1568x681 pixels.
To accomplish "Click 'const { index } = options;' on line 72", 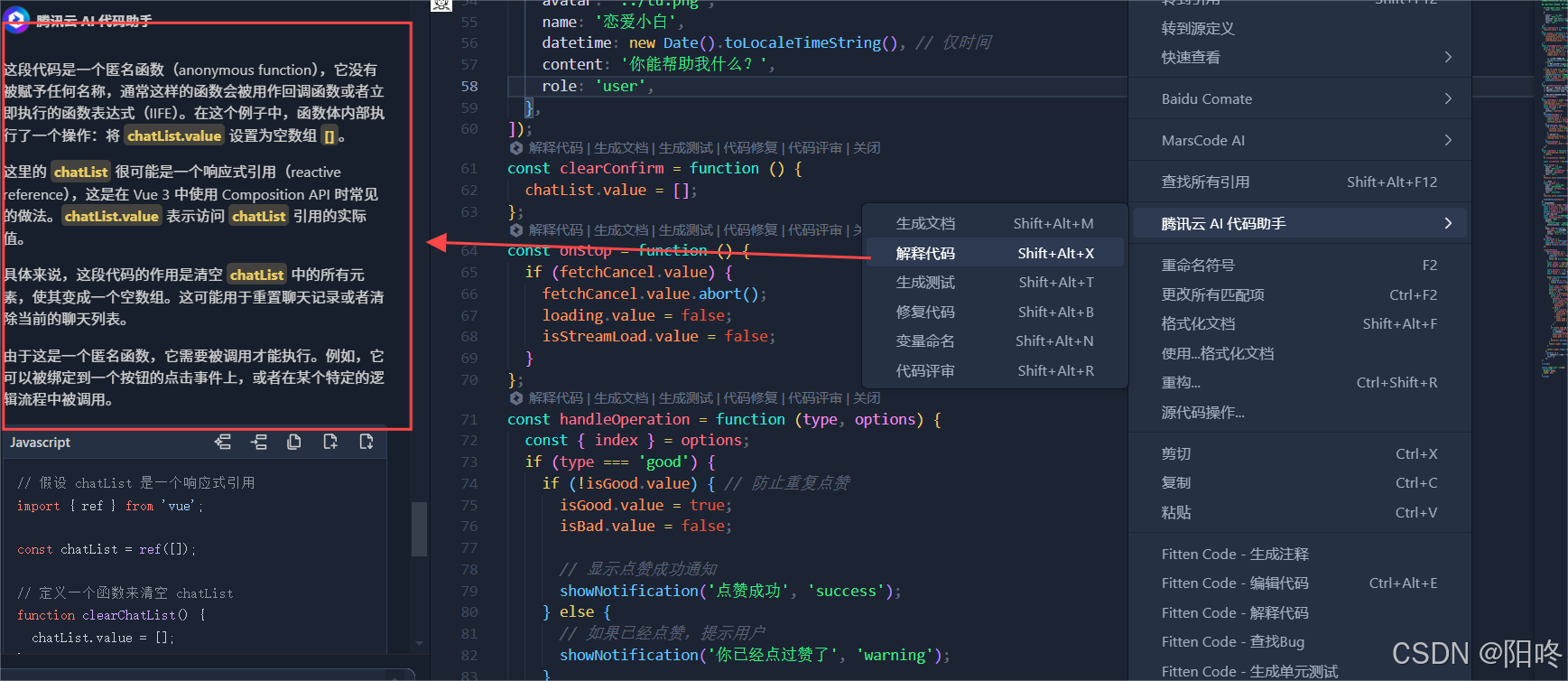I will click(x=637, y=440).
